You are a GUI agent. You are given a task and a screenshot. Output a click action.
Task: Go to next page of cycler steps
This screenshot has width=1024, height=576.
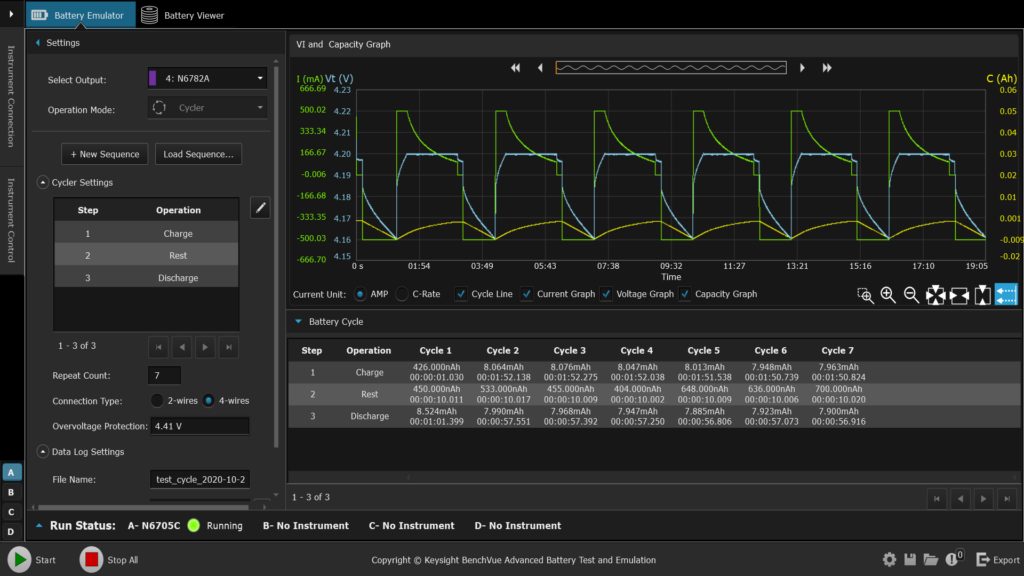pyautogui.click(x=205, y=347)
